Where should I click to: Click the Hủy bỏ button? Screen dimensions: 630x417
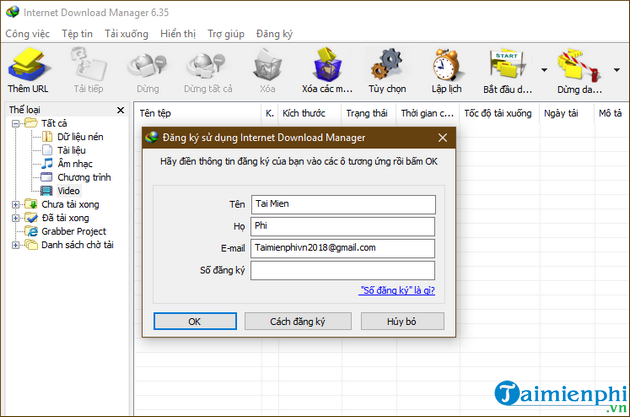[402, 321]
